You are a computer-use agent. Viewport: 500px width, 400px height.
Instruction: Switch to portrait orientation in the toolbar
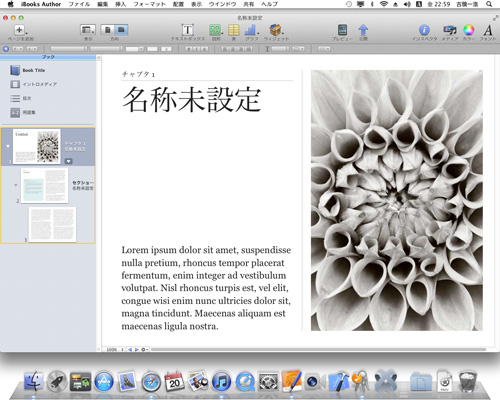coord(107,30)
